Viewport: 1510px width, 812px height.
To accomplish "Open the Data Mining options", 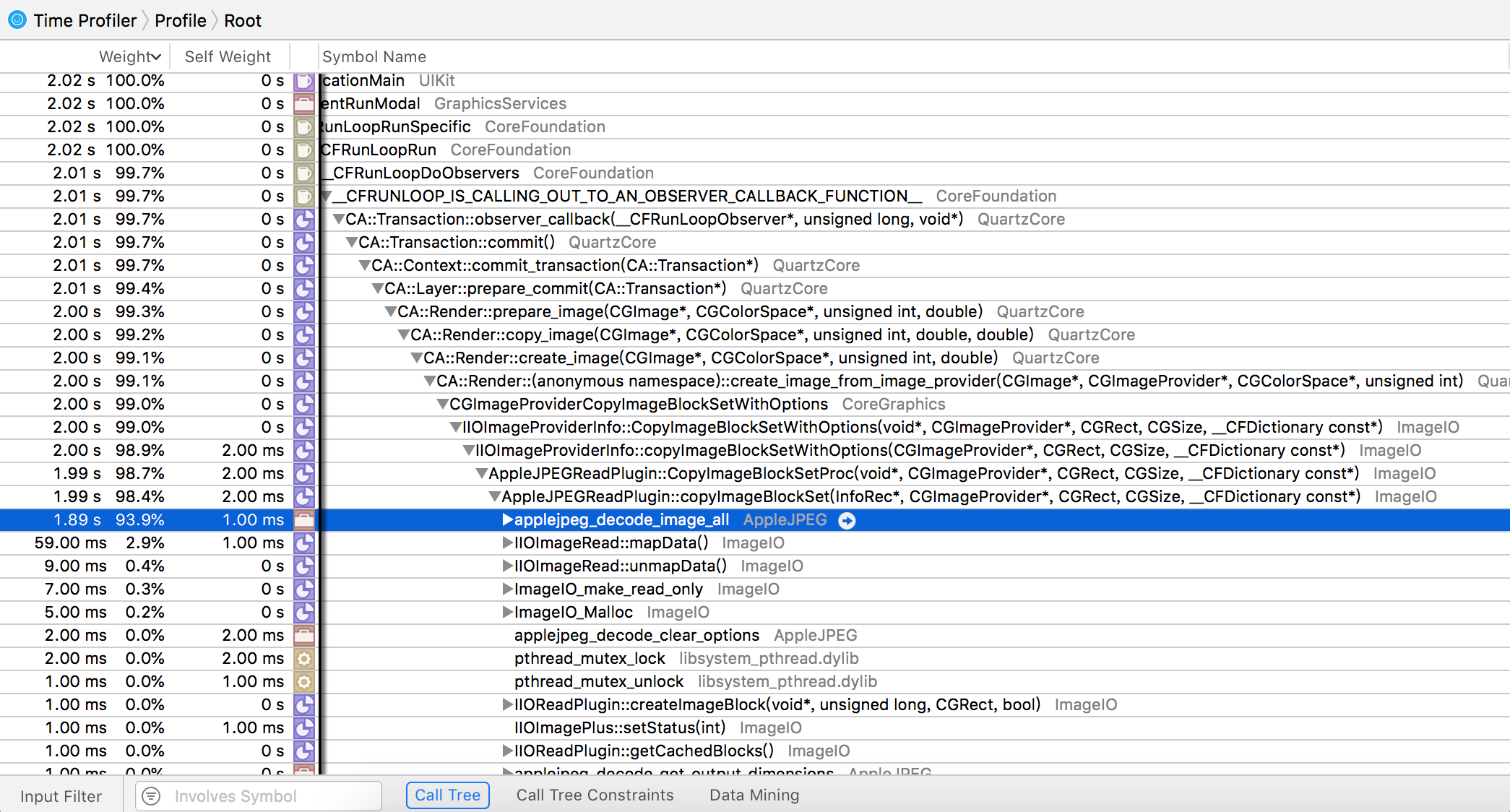I will (754, 795).
